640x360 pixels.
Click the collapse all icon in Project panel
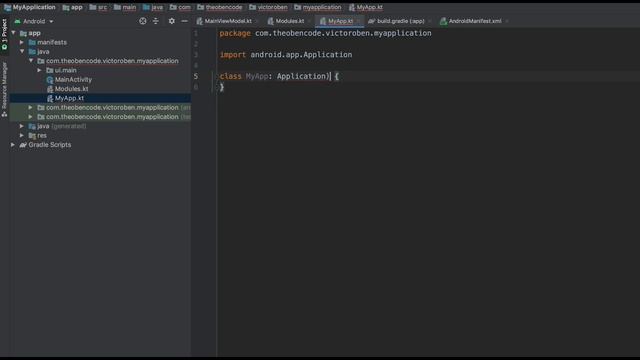pyautogui.click(x=156, y=21)
